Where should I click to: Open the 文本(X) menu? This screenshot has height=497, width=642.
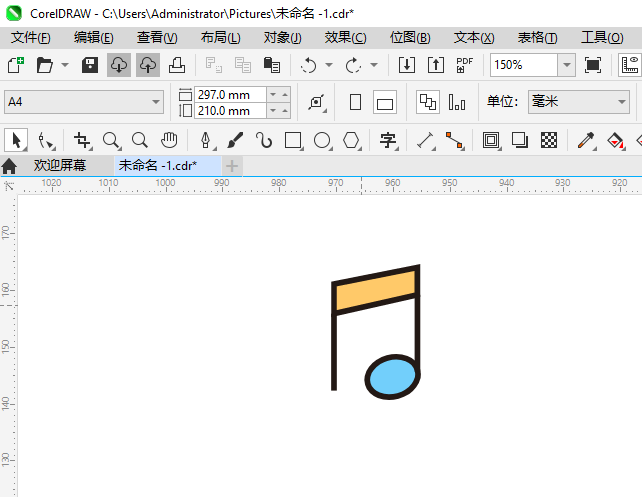coord(474,38)
